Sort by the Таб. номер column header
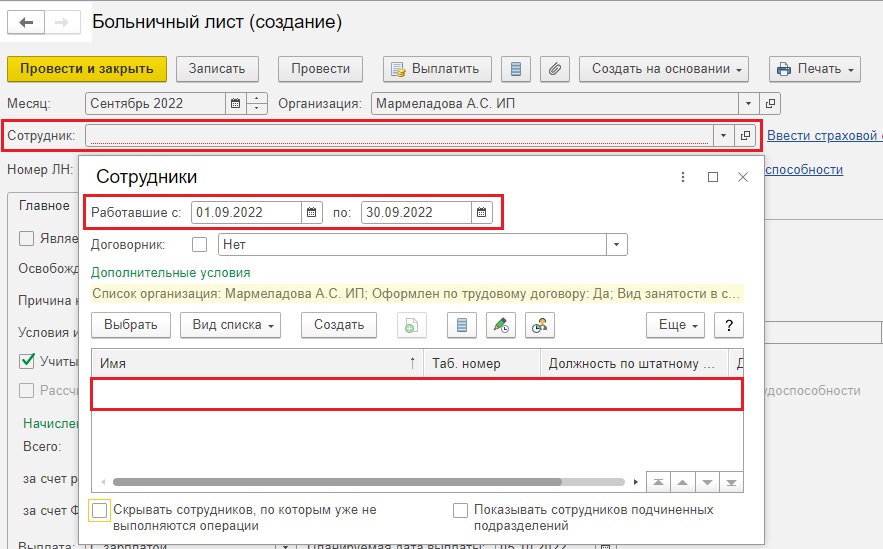Image resolution: width=883 pixels, height=549 pixels. pyautogui.click(x=482, y=364)
